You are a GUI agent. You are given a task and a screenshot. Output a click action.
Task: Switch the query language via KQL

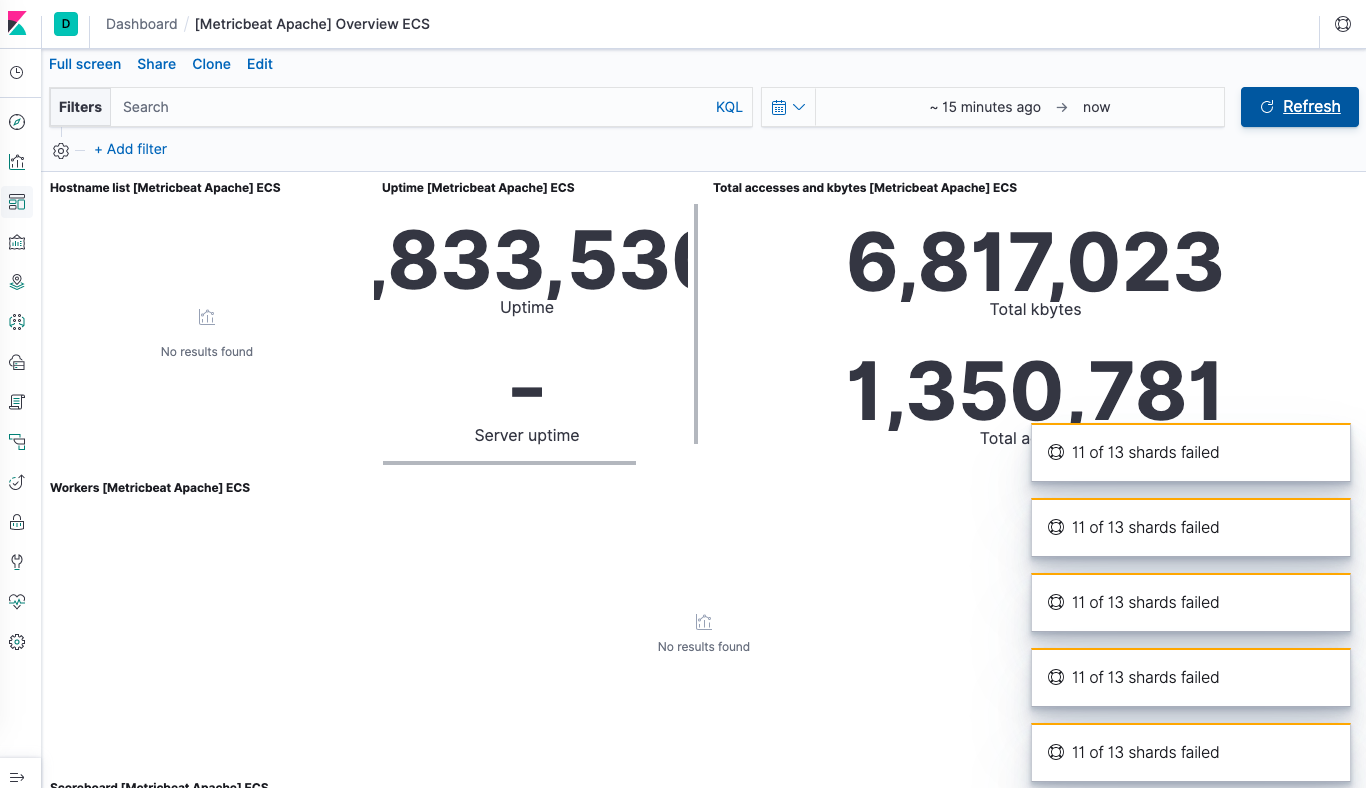pos(729,107)
